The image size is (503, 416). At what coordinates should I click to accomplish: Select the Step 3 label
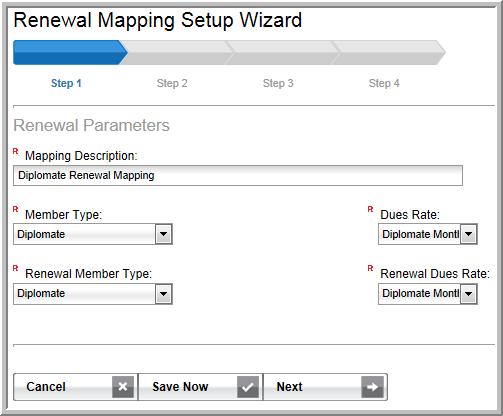pyautogui.click(x=278, y=83)
